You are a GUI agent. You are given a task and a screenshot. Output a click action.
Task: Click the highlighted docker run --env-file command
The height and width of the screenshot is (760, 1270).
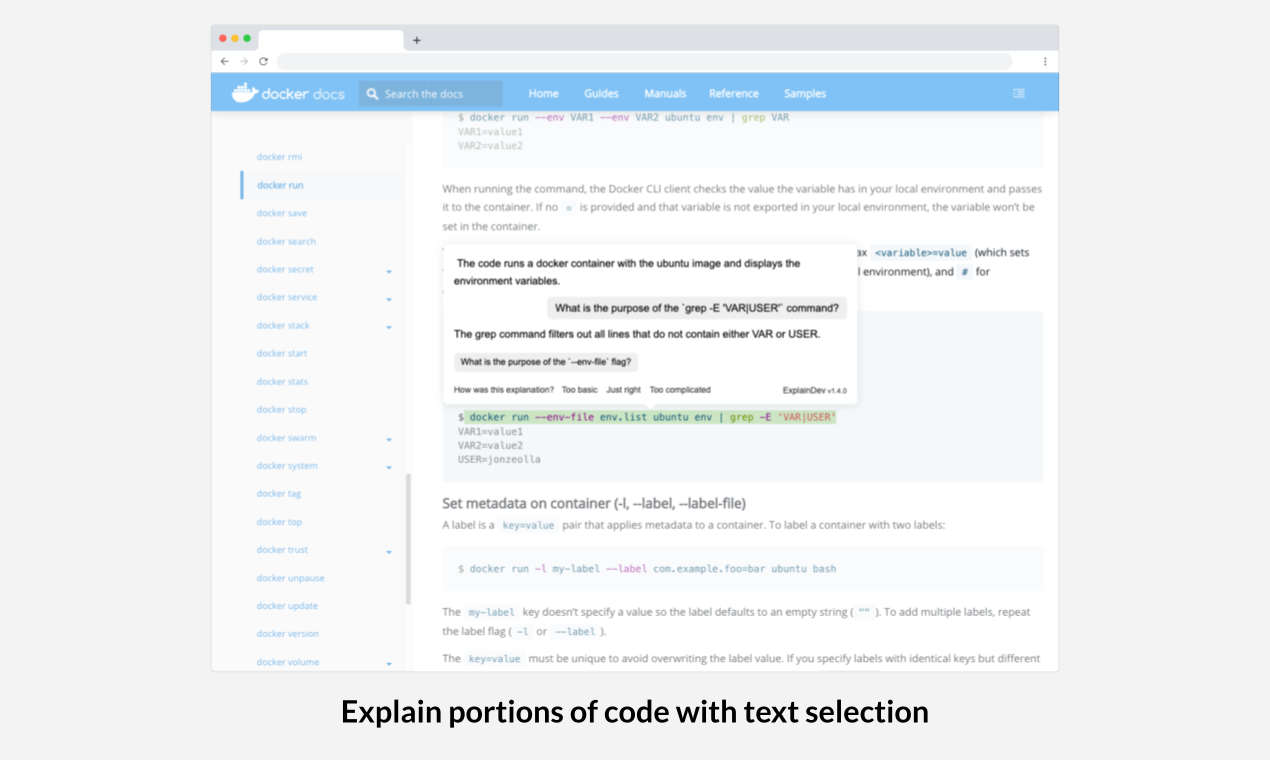(x=650, y=417)
